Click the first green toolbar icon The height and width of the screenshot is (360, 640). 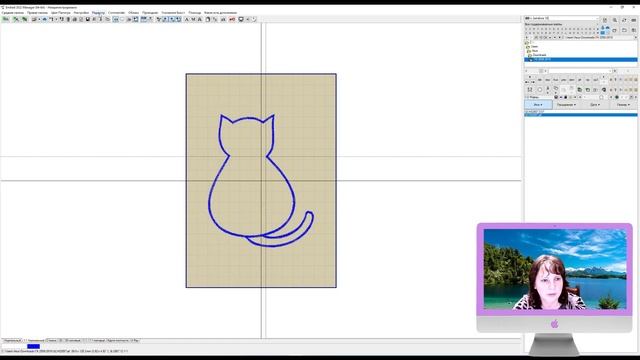pos(6,19)
